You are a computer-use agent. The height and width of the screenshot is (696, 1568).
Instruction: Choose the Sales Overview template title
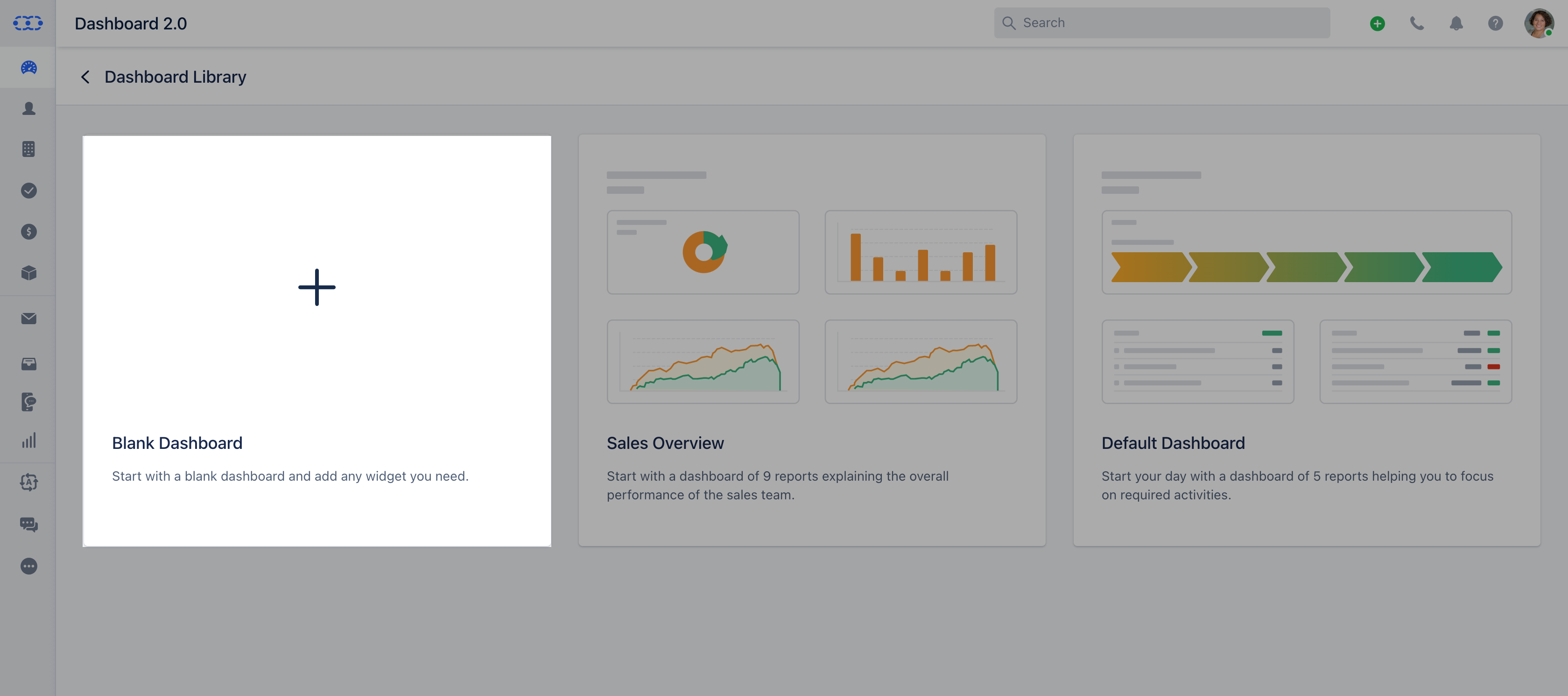[x=665, y=443]
